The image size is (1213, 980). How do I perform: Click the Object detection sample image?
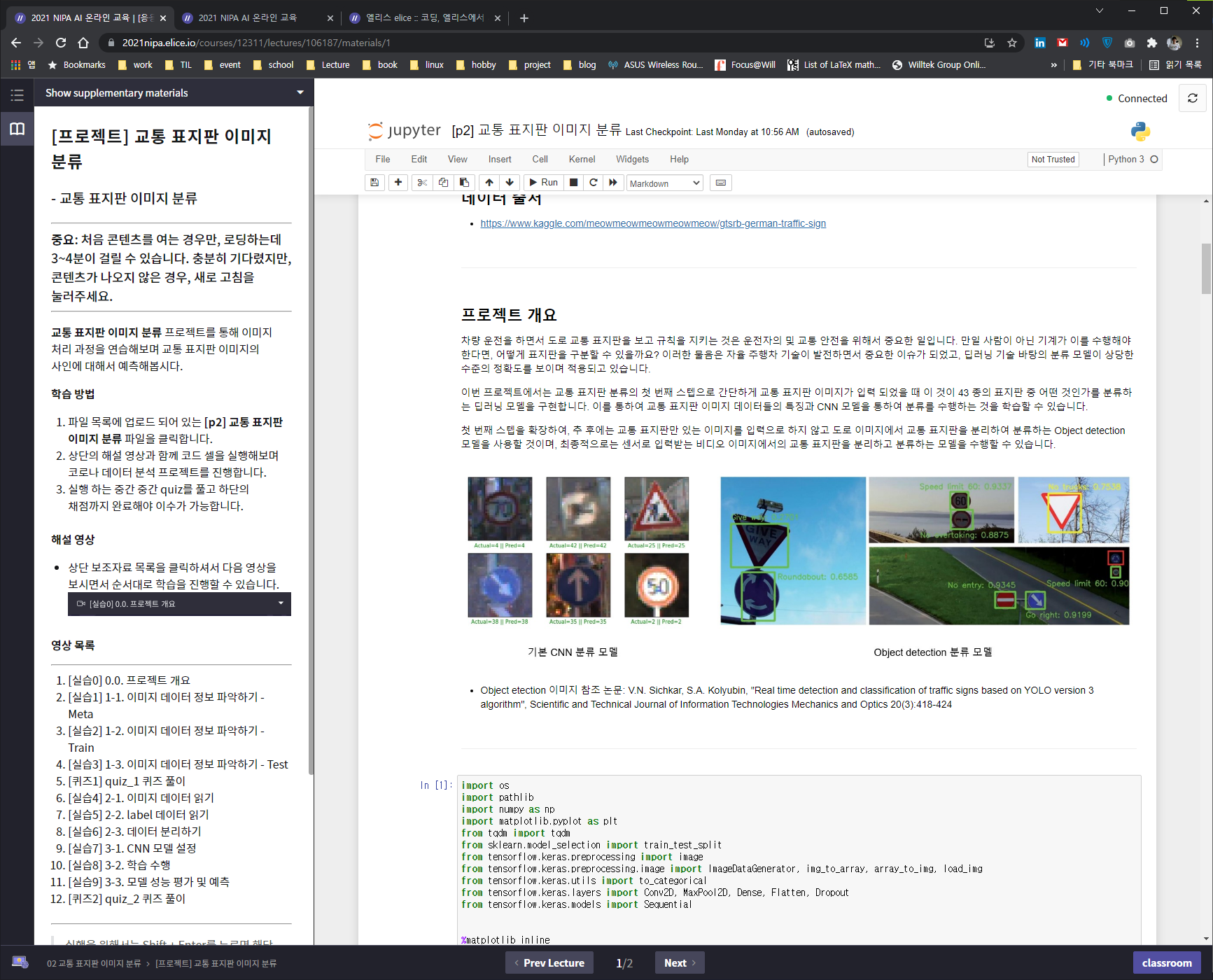tap(924, 551)
